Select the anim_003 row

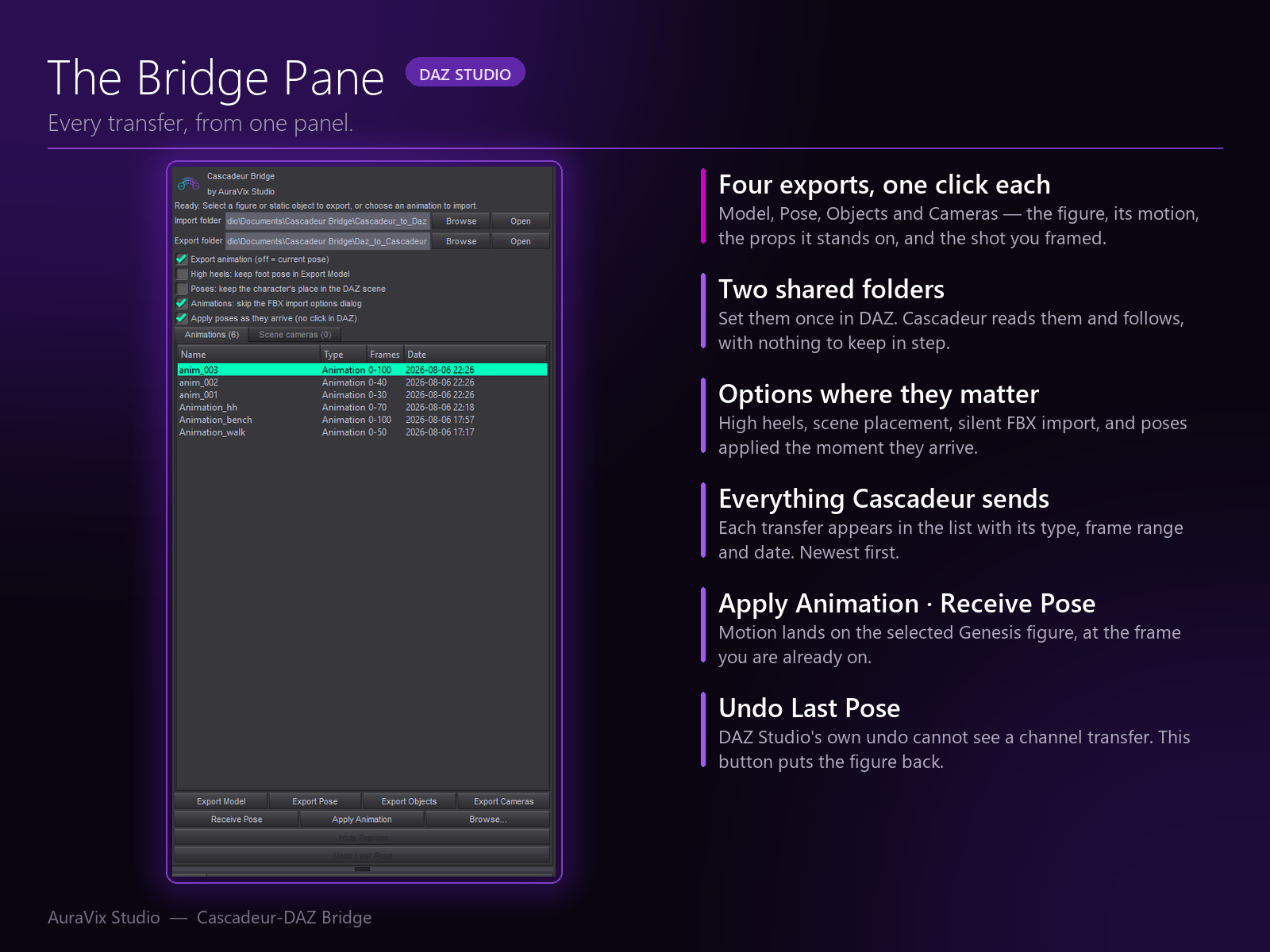pyautogui.click(x=362, y=370)
